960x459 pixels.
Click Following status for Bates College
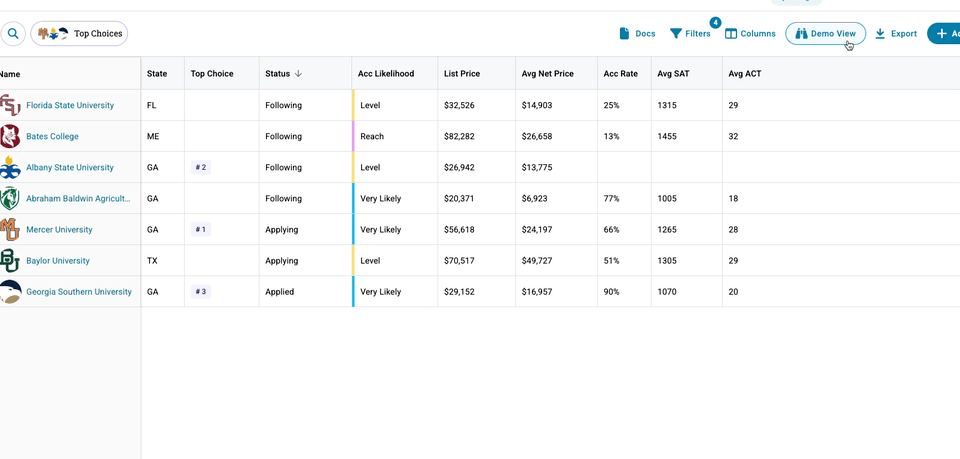tap(283, 136)
